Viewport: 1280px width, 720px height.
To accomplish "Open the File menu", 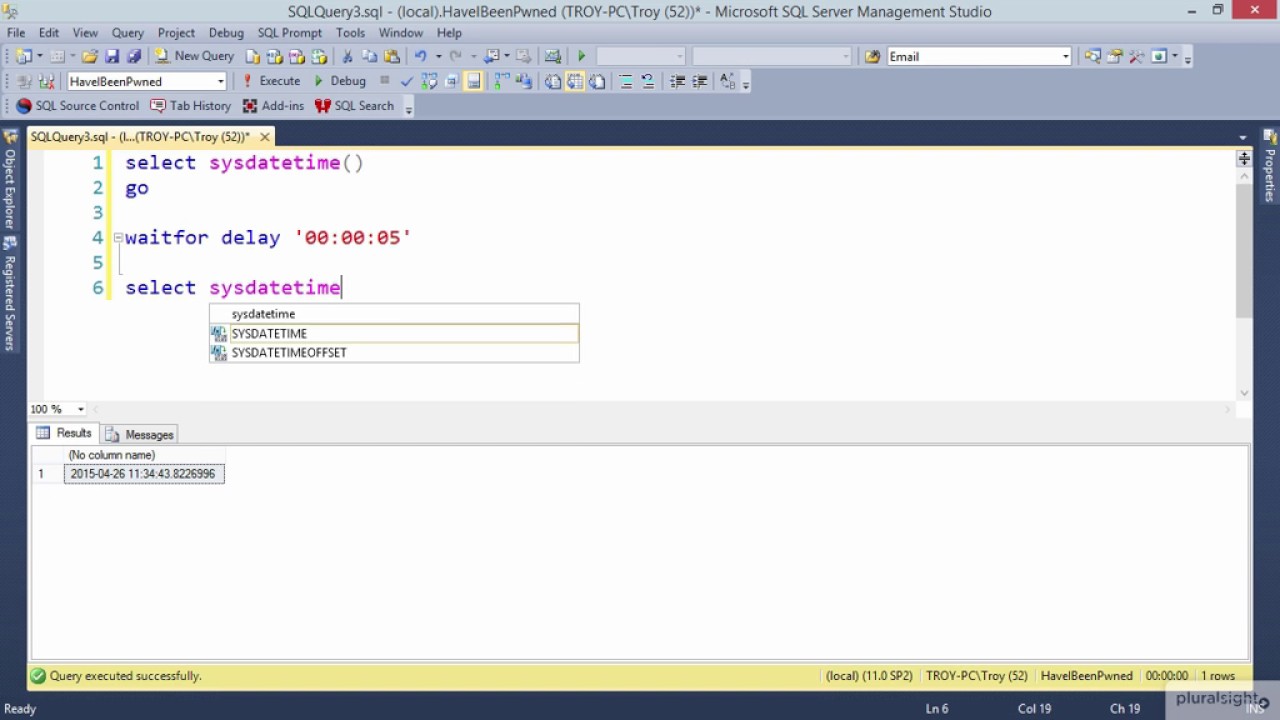I will pyautogui.click(x=16, y=33).
